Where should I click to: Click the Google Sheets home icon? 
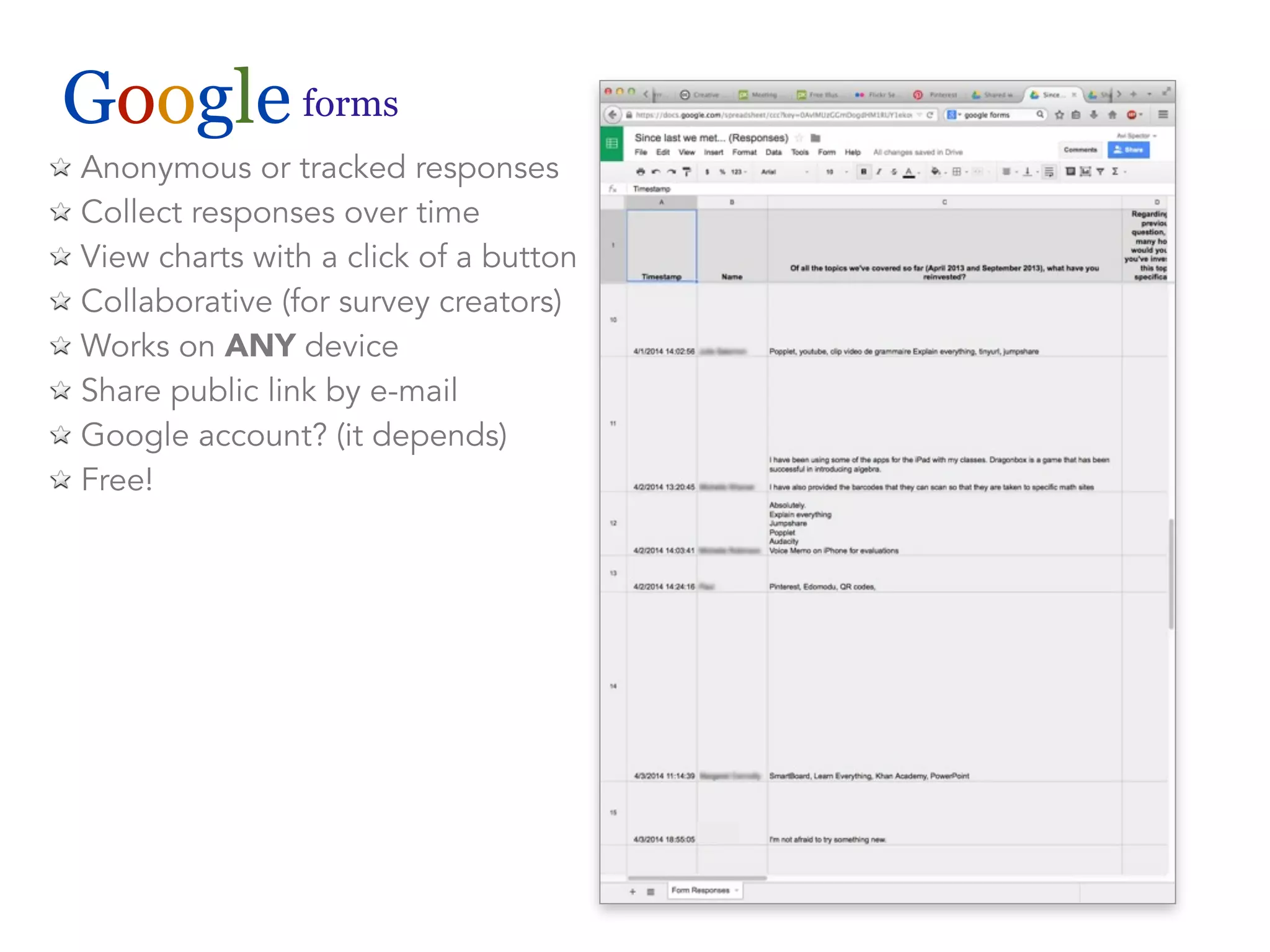tap(612, 143)
